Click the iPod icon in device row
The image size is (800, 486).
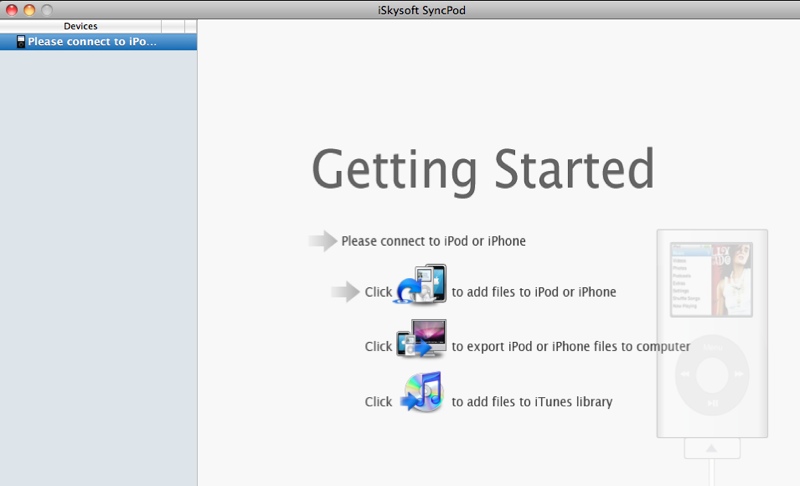pyautogui.click(x=21, y=42)
